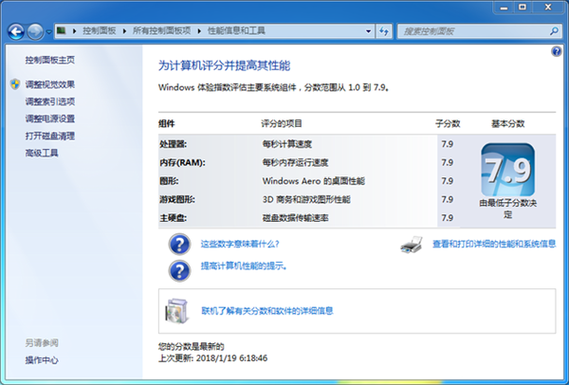Click the 图形: row label
The width and height of the screenshot is (569, 385).
pyautogui.click(x=169, y=181)
